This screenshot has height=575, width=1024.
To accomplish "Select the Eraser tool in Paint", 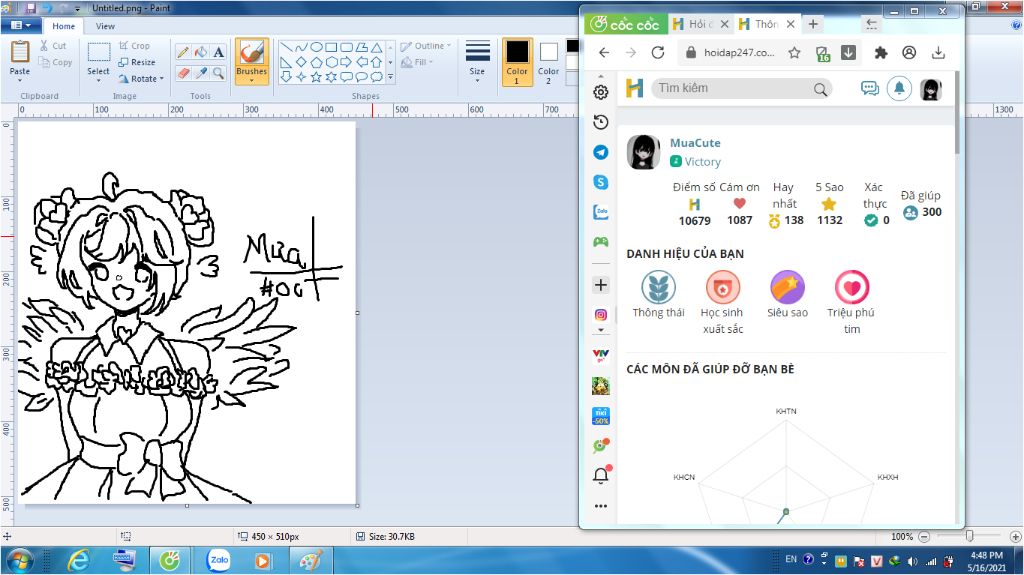I will pos(184,73).
